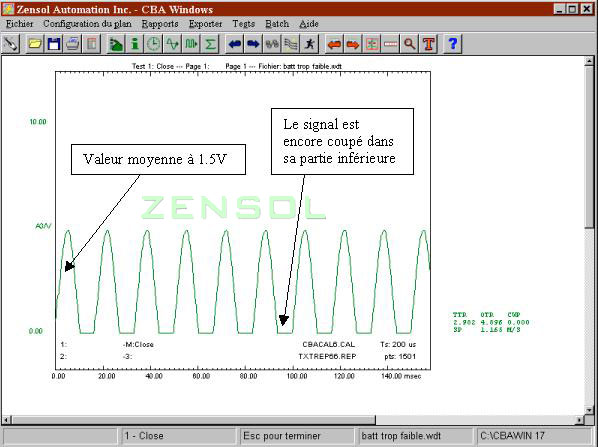
Task: Click the "Ts: 200 us" graph label
Action: click(398, 344)
